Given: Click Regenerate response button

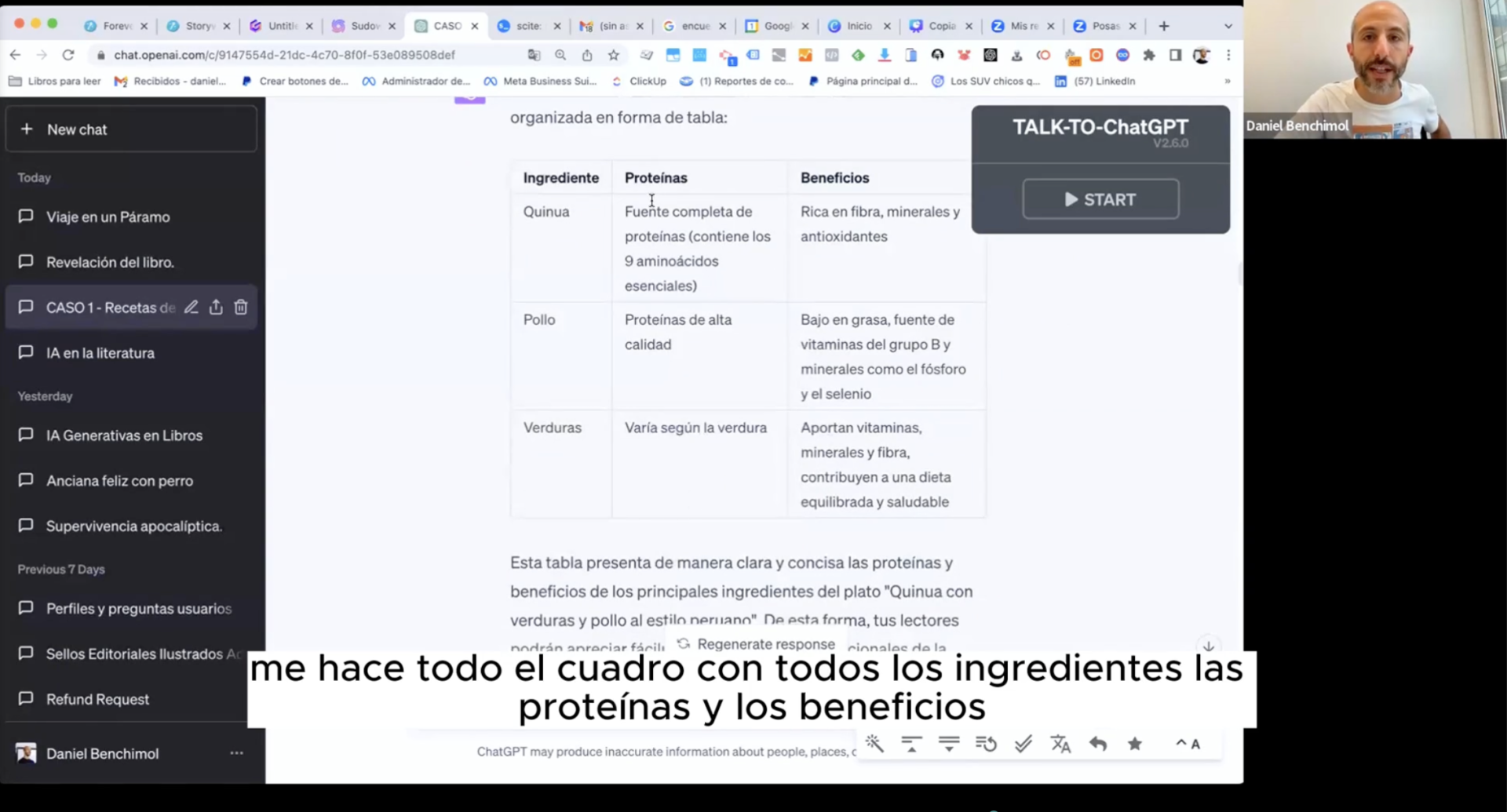Looking at the screenshot, I should [756, 643].
